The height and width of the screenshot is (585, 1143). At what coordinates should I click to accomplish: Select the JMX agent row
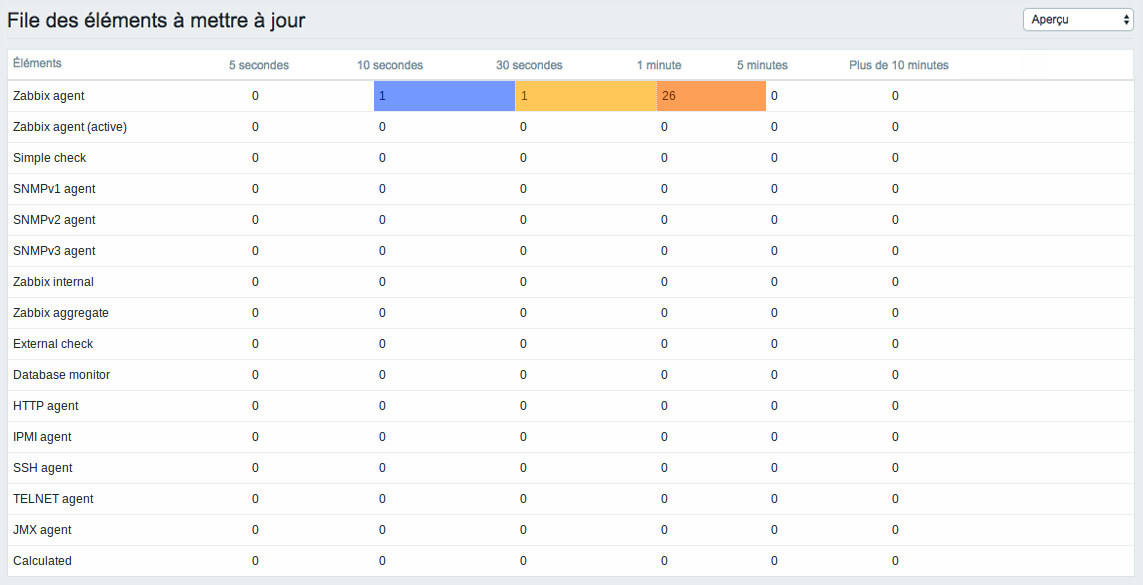click(x=571, y=530)
